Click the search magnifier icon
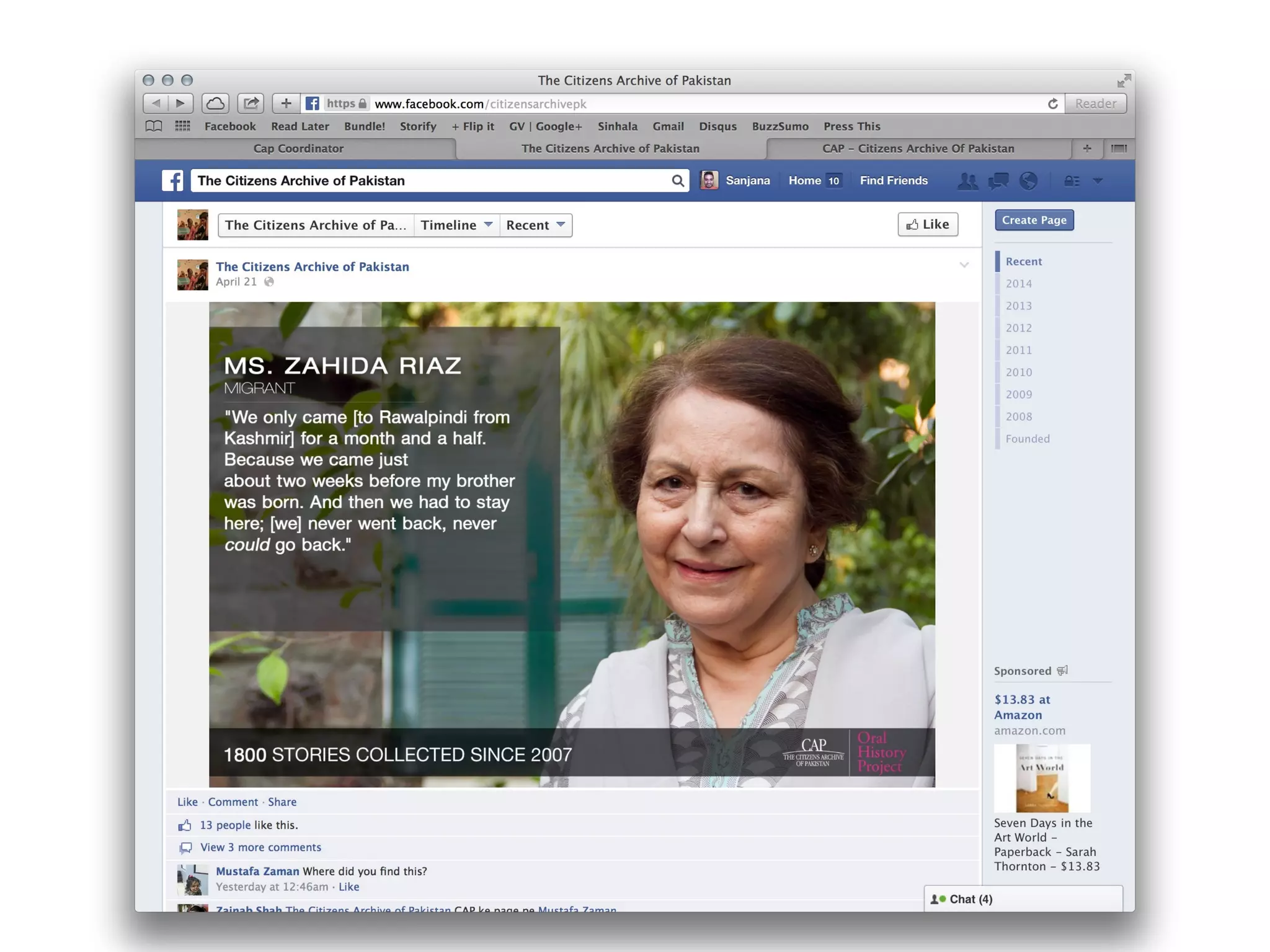This screenshot has height=952, width=1270. (x=677, y=180)
